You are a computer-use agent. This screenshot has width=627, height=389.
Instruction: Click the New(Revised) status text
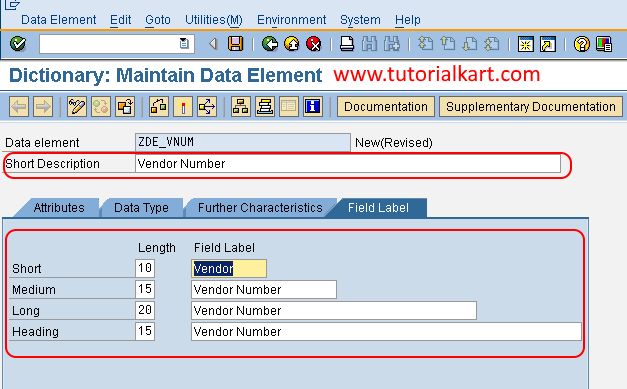393,143
